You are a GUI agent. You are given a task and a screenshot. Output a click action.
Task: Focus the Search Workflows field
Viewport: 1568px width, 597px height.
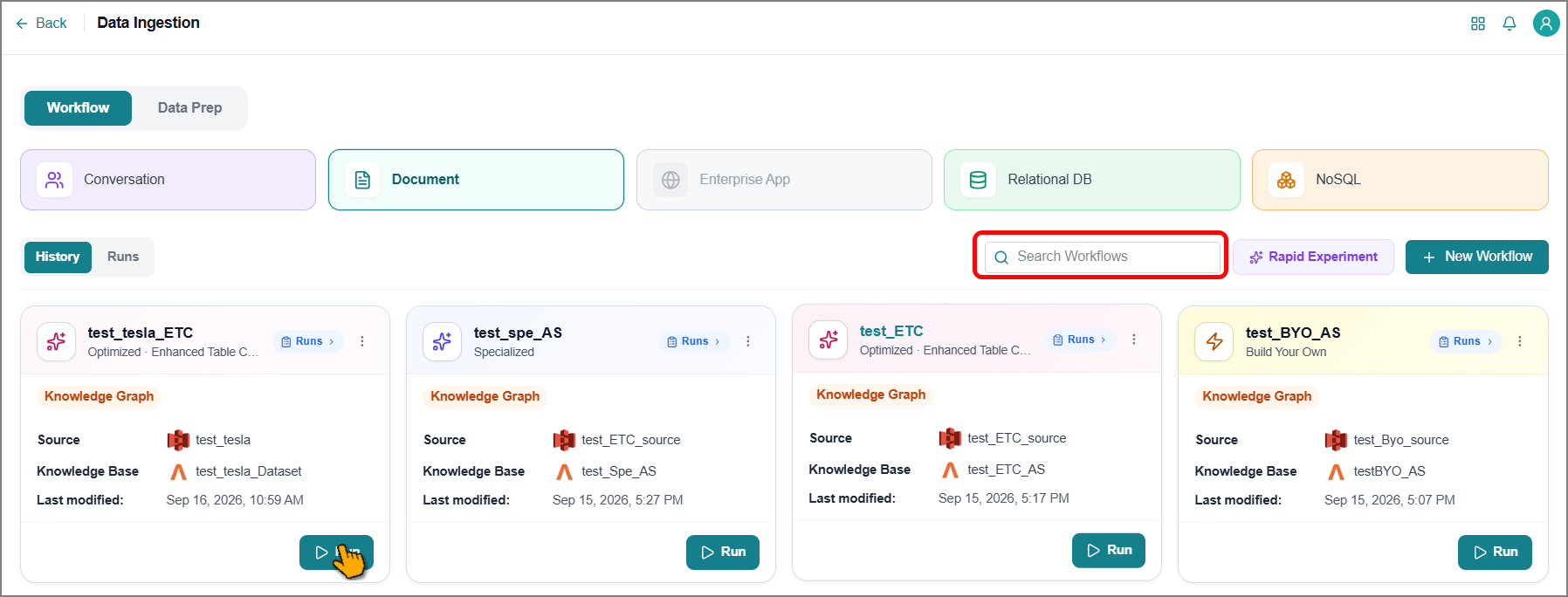coord(1102,257)
